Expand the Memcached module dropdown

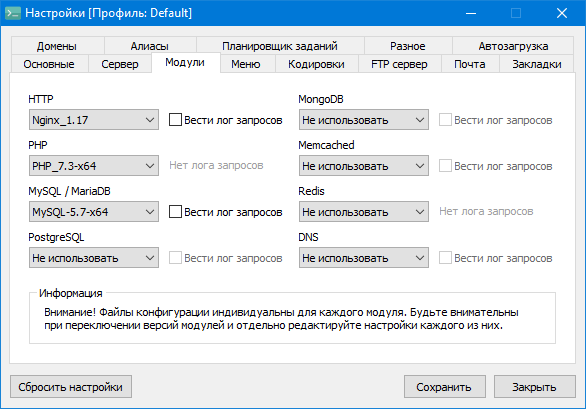click(364, 166)
